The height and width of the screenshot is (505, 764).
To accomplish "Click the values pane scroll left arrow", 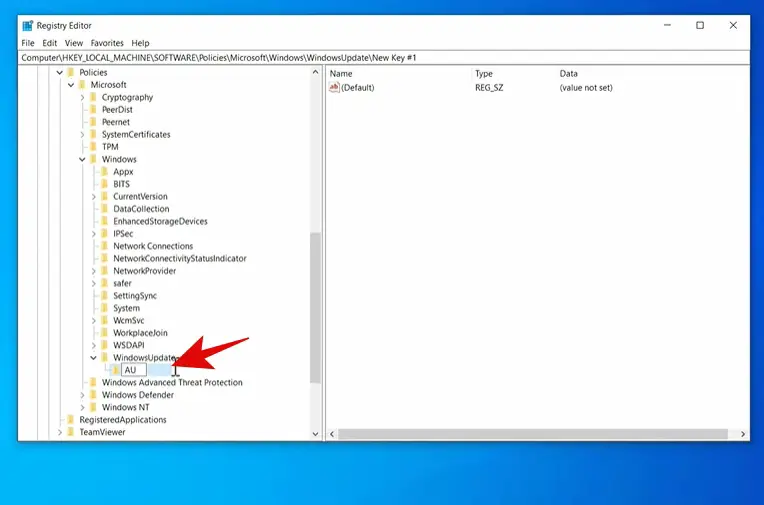I will 332,434.
